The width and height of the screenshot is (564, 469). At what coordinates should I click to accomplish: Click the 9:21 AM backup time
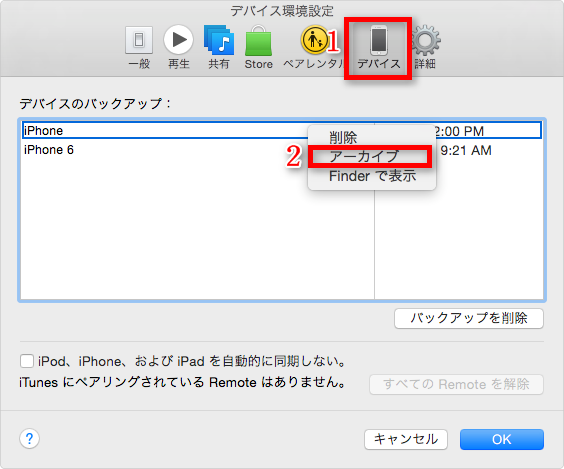click(466, 150)
